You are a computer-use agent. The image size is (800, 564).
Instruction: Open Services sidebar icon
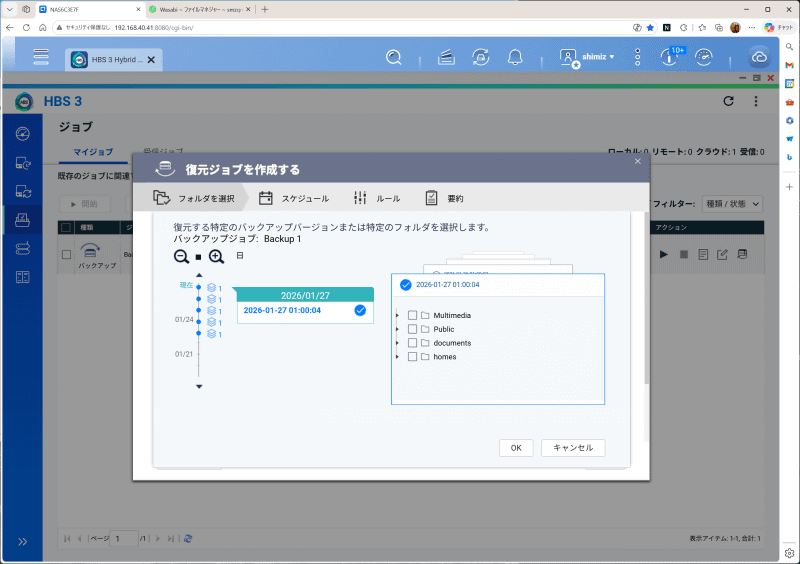[22, 277]
